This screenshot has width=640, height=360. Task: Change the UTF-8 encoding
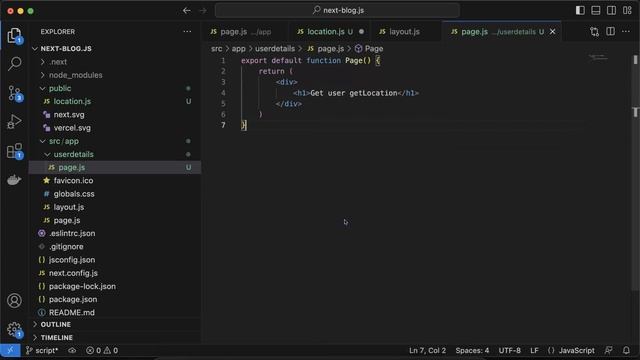tap(509, 350)
